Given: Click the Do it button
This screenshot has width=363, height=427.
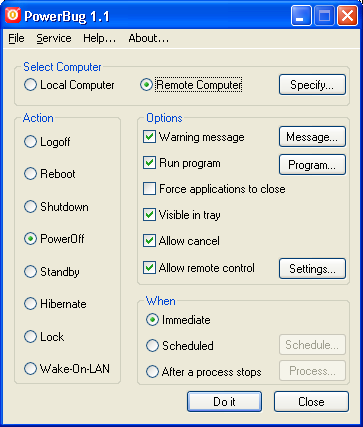Looking at the screenshot, I should [x=224, y=402].
